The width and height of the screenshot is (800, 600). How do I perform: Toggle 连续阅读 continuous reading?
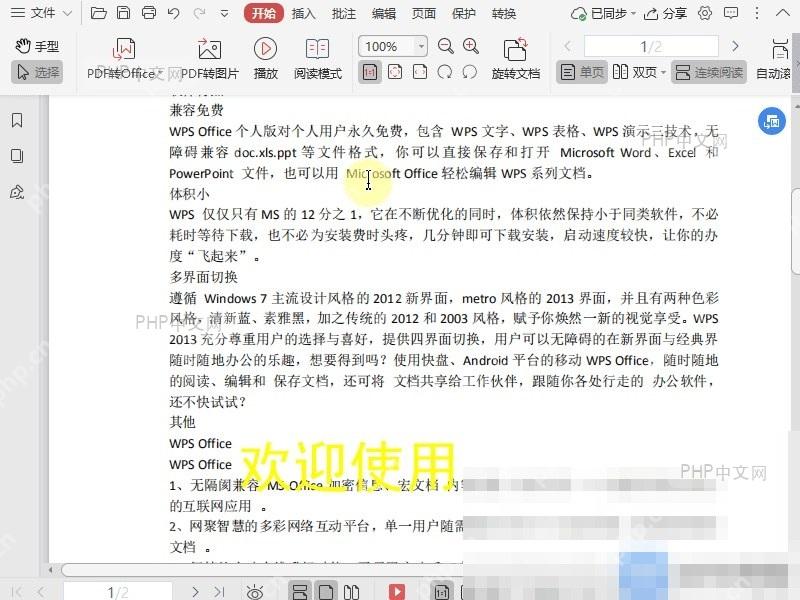pos(709,72)
